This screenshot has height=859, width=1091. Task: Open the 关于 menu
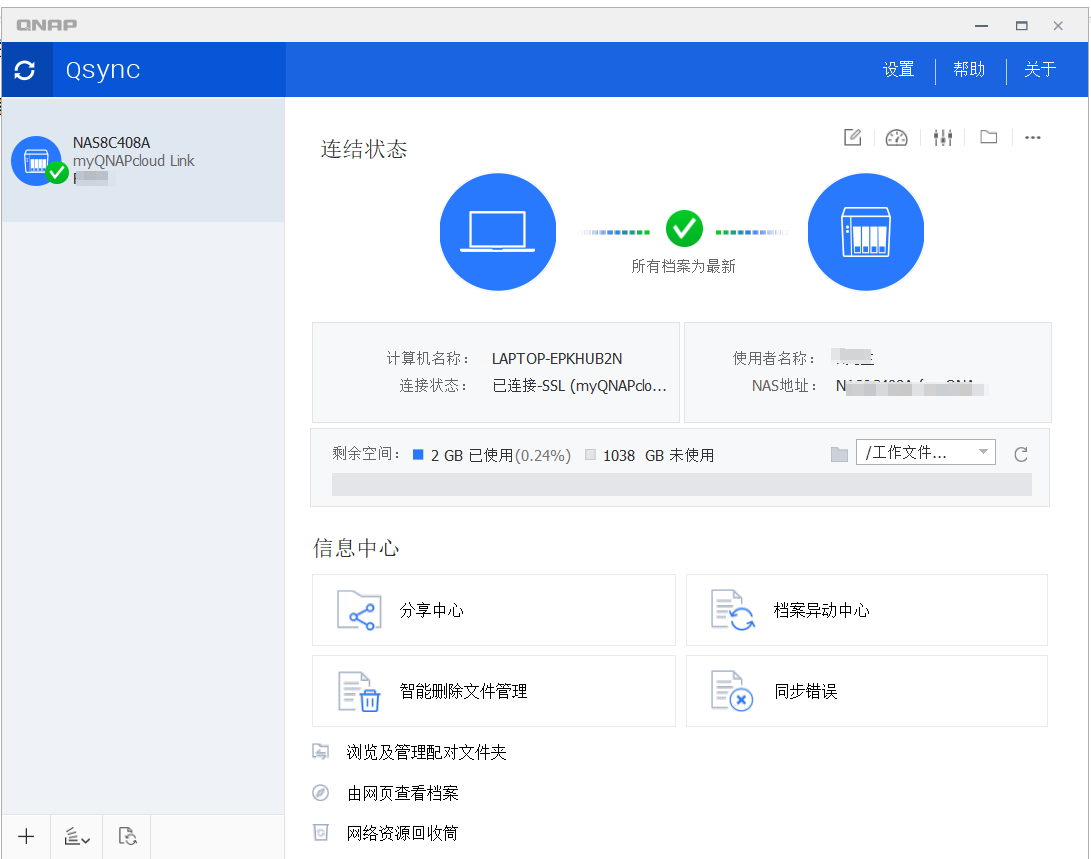pos(1040,69)
